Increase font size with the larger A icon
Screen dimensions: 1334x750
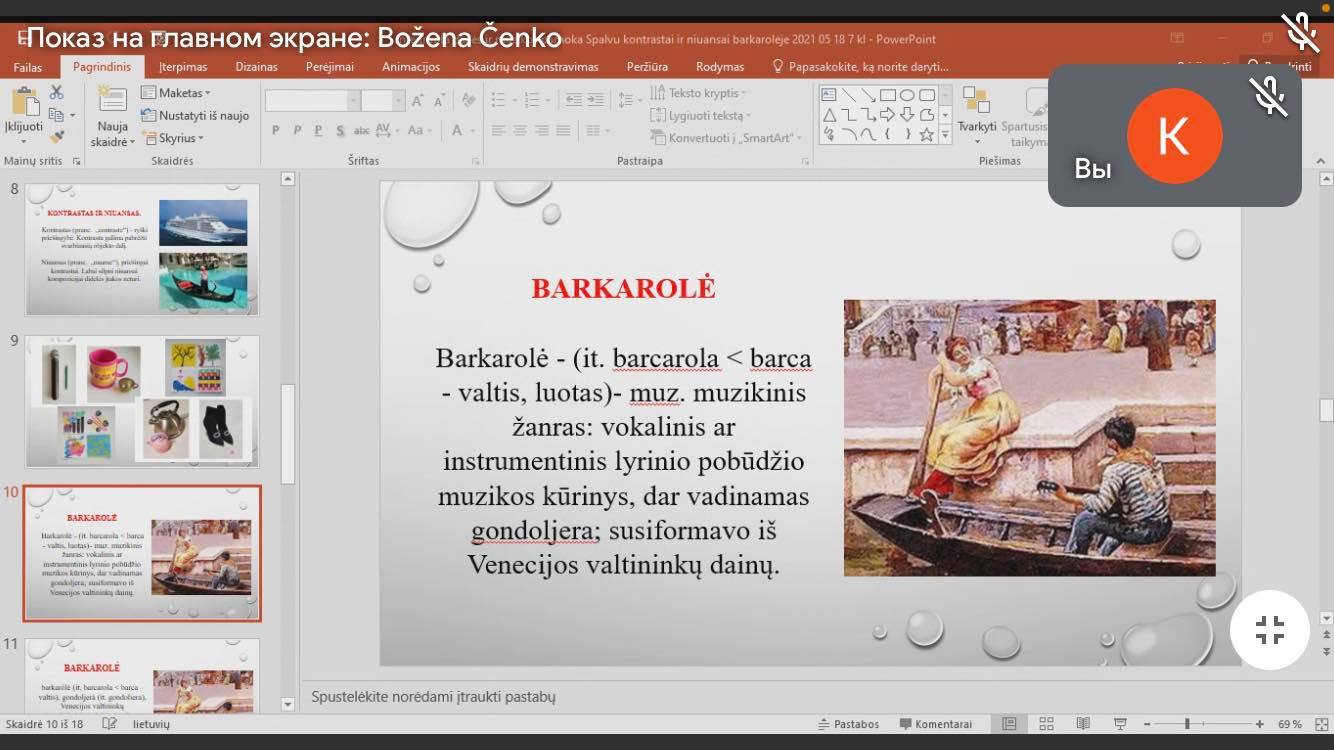pyautogui.click(x=419, y=101)
